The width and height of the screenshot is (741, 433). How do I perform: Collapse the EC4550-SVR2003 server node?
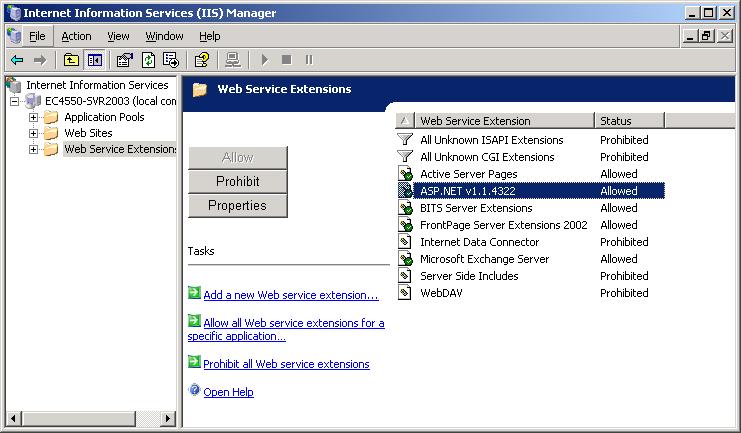(x=15, y=101)
